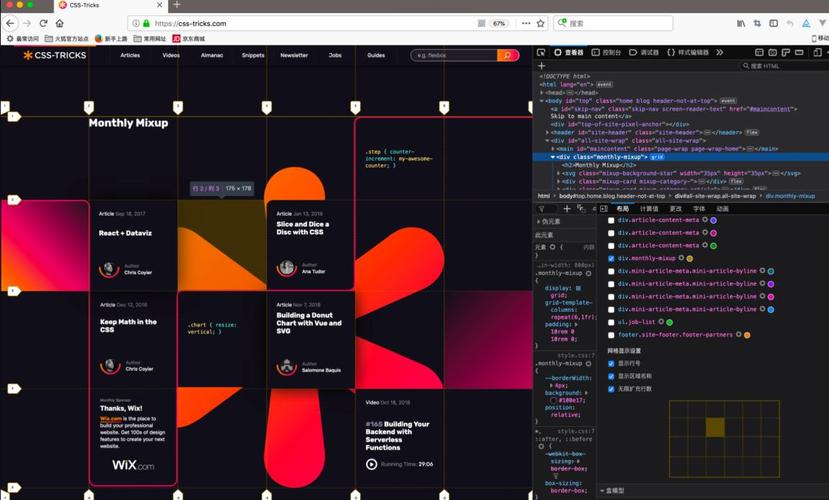Click the e.g. flexbox site search field
829x500 pixels.
pos(454,55)
